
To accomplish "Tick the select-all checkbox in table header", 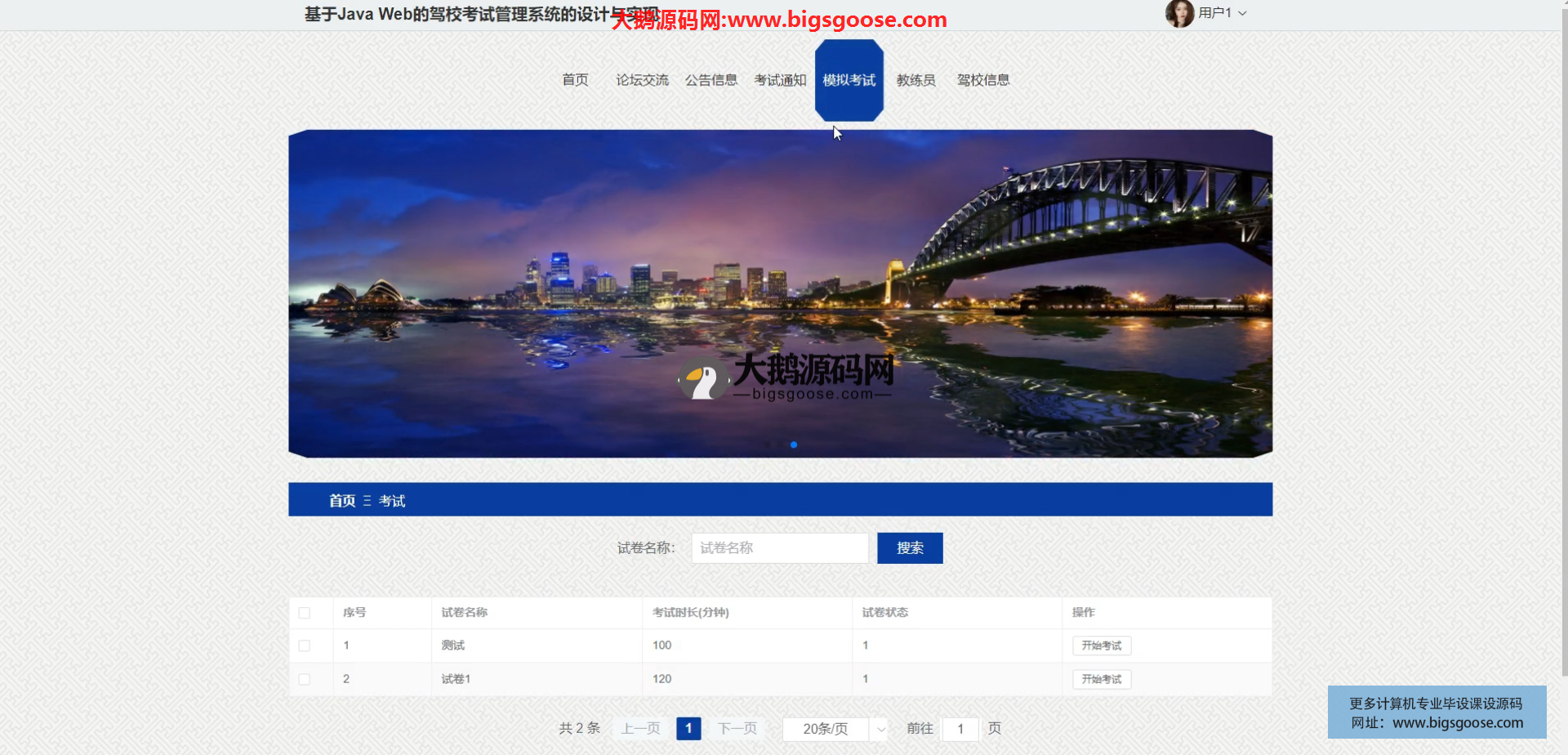I will point(305,613).
